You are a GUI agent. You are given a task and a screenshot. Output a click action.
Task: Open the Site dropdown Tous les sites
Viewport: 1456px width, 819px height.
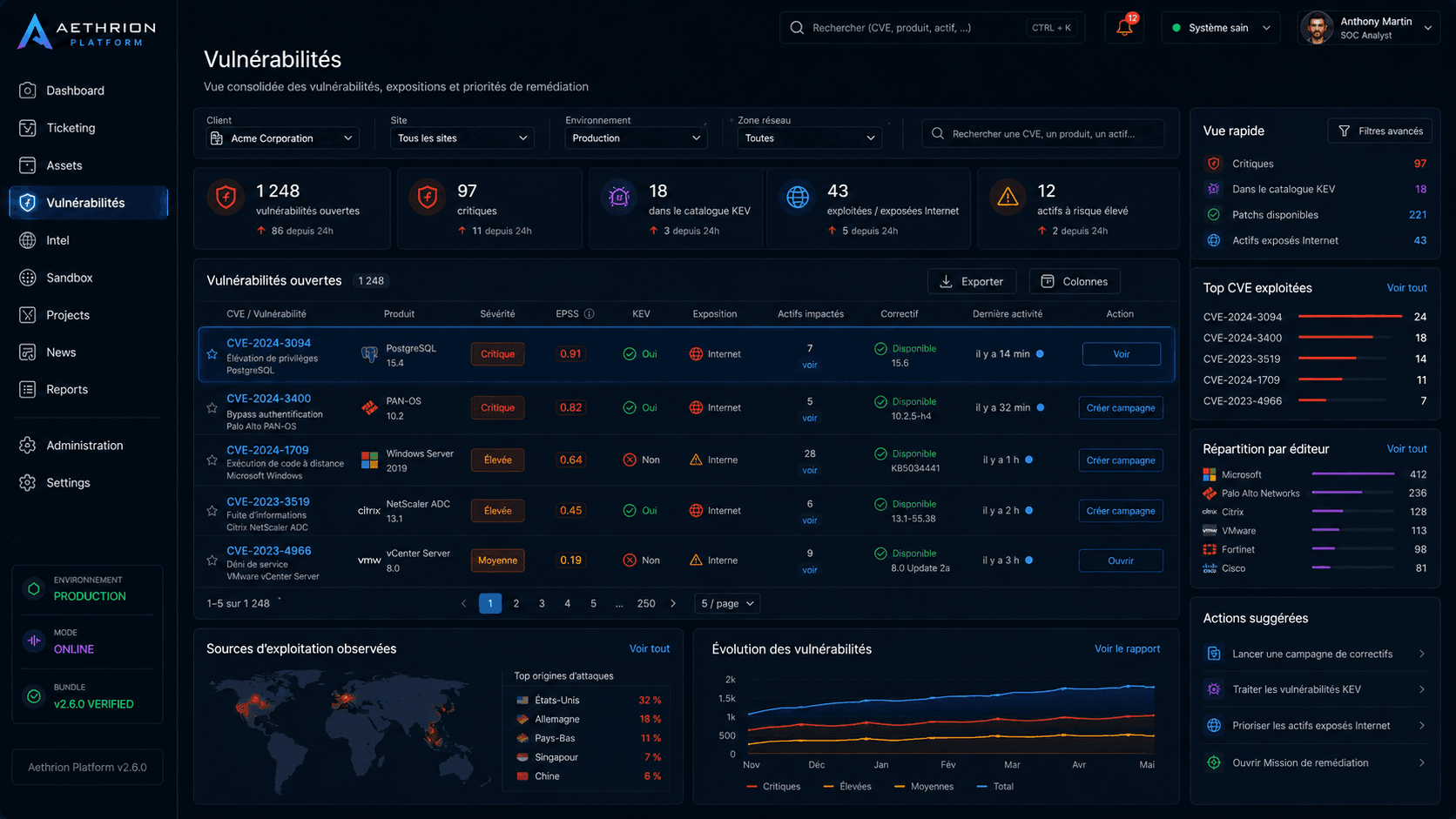tap(462, 138)
